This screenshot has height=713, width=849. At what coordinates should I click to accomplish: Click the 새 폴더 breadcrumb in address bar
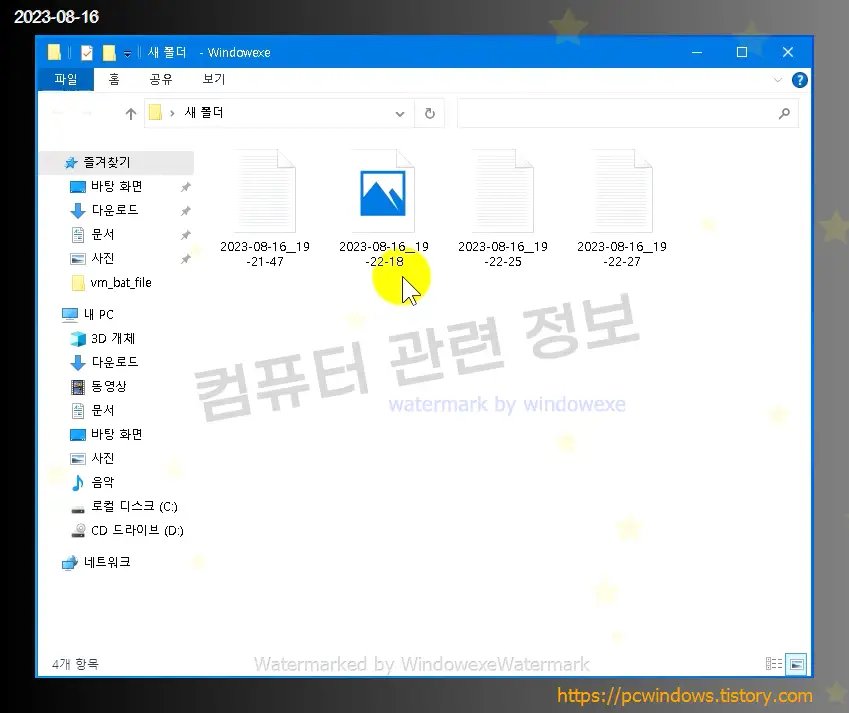[x=204, y=113]
